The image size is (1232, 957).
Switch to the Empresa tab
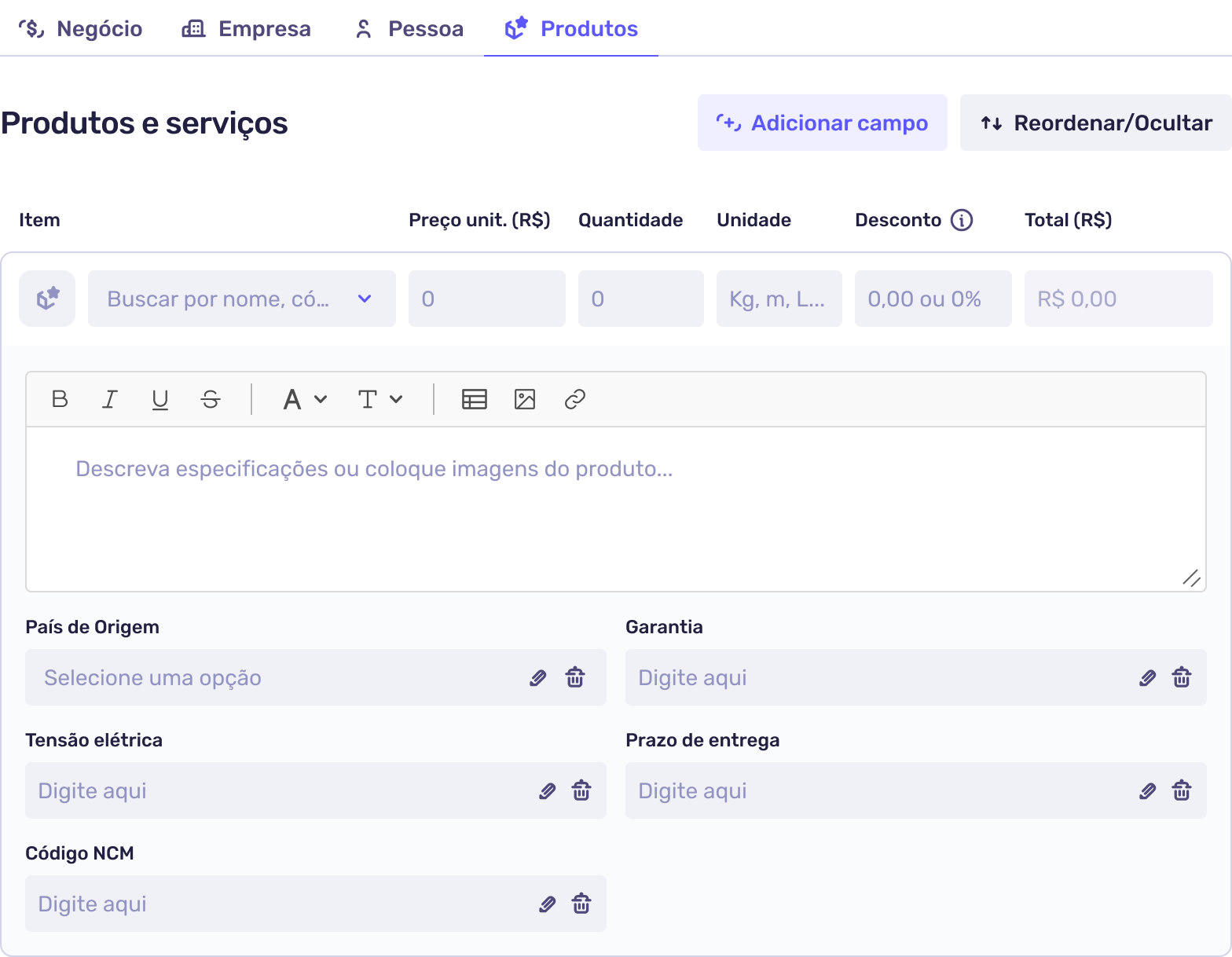coord(247,29)
